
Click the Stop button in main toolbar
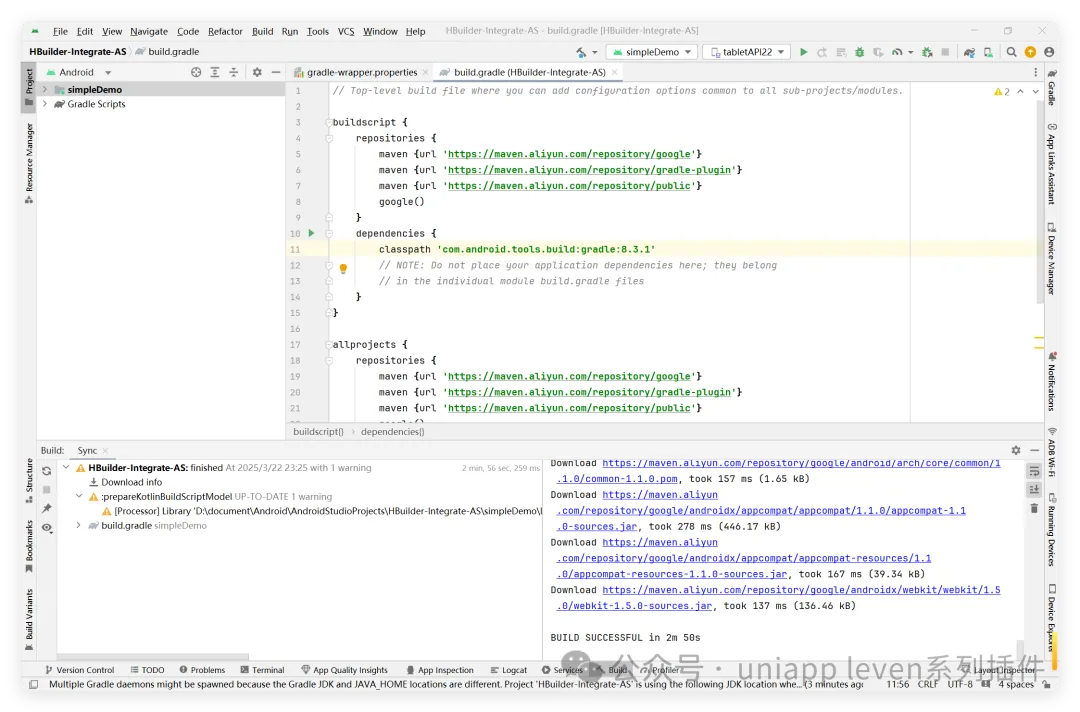(x=945, y=52)
